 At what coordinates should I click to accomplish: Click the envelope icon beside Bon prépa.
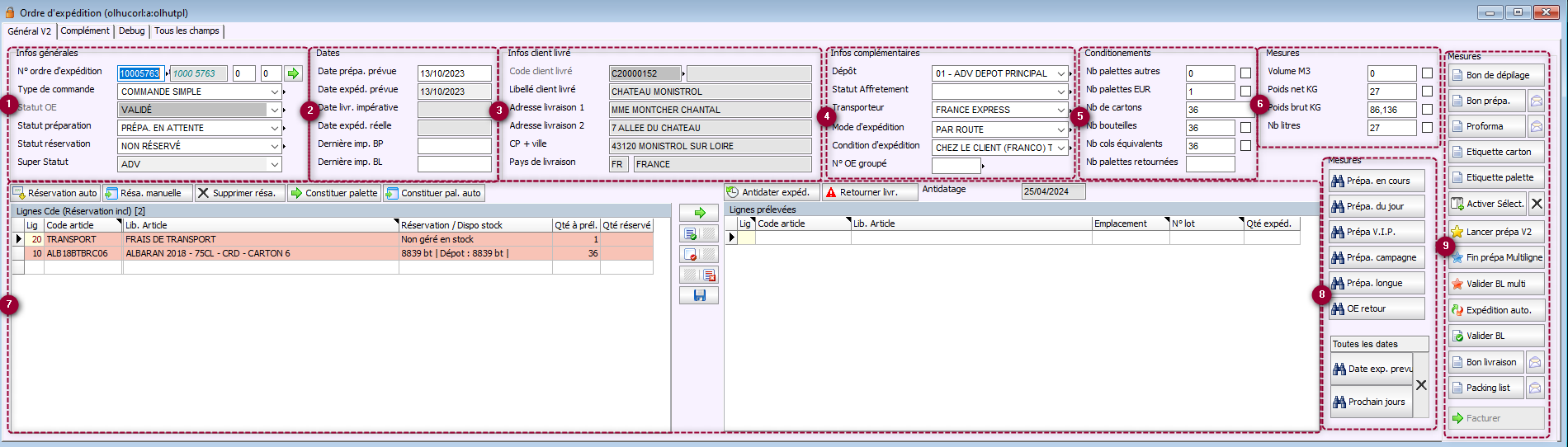click(x=1536, y=101)
